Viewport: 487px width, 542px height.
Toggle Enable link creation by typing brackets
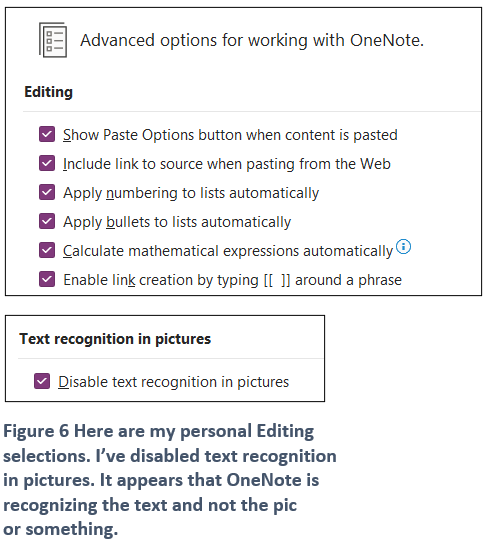tap(47, 279)
